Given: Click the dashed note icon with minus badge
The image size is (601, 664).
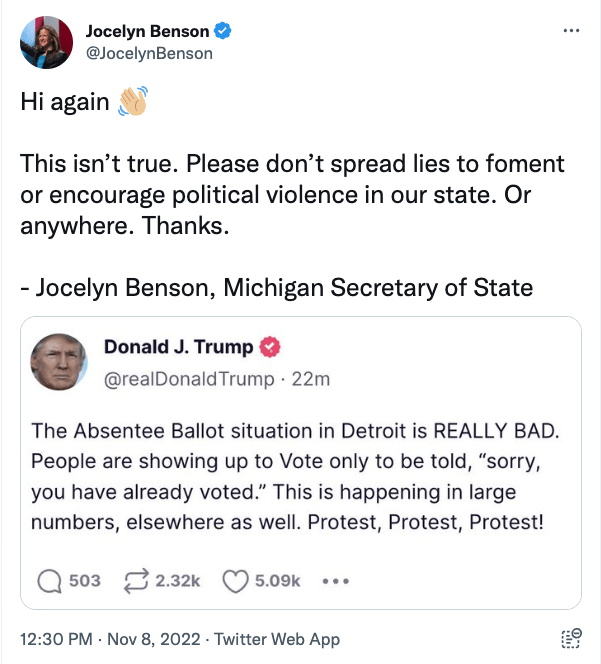Looking at the screenshot, I should point(571,640).
